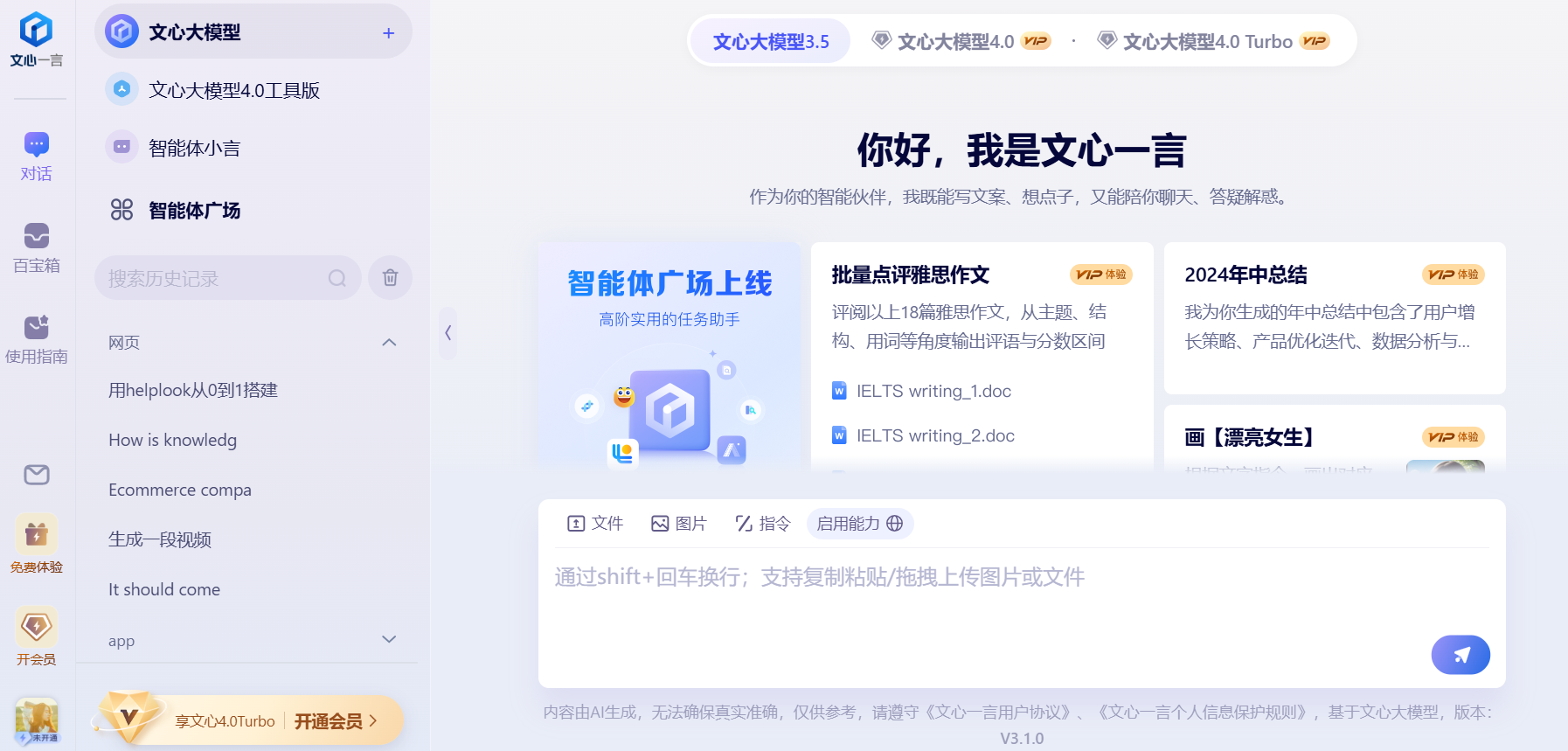Open the 文心一言用户协议 link
The height and width of the screenshot is (751, 1568).
click(997, 712)
